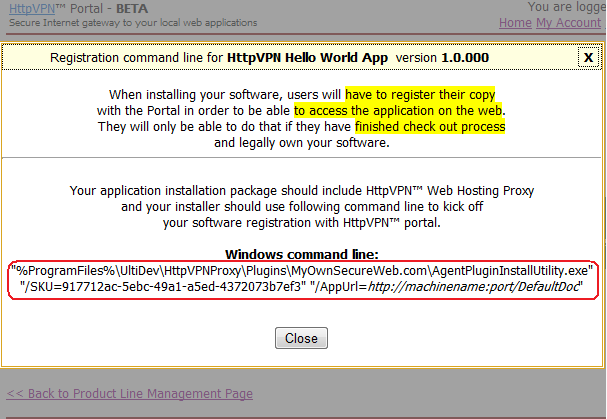Dismiss dialog with the X button
The width and height of the screenshot is (607, 419).
point(588,57)
